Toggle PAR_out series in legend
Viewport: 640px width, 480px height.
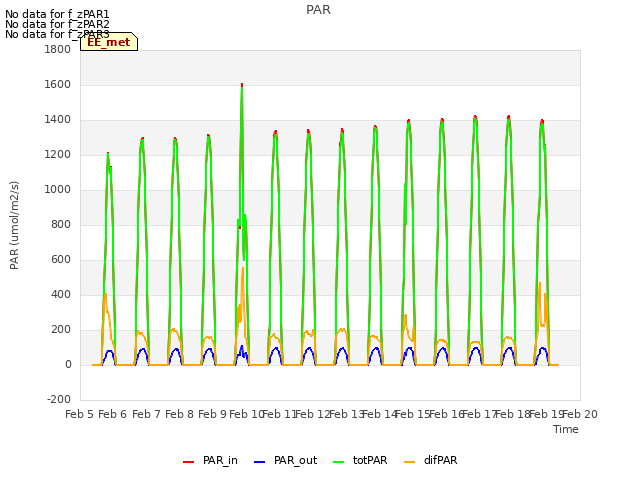(x=285, y=460)
